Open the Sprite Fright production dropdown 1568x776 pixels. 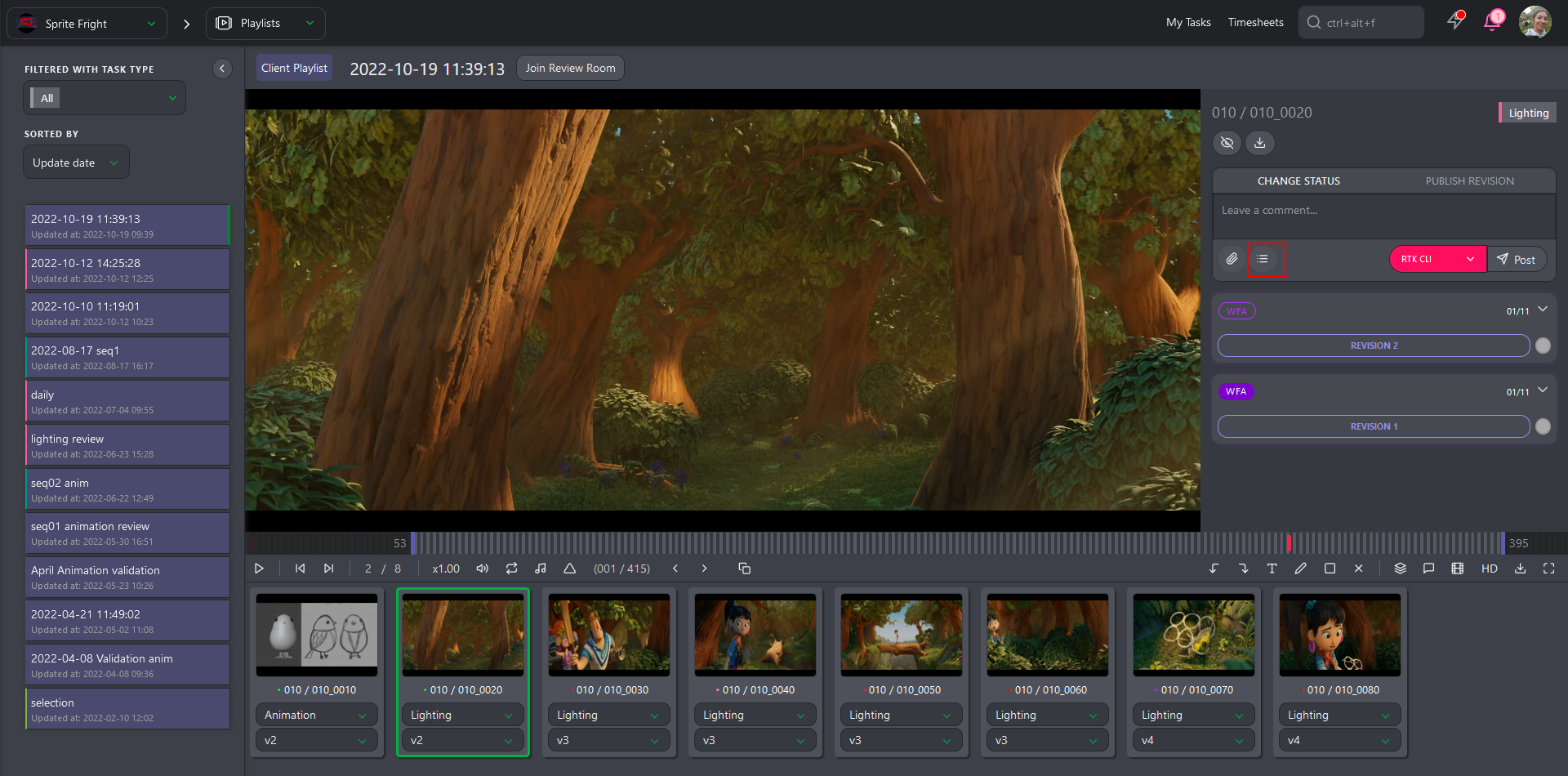click(87, 24)
